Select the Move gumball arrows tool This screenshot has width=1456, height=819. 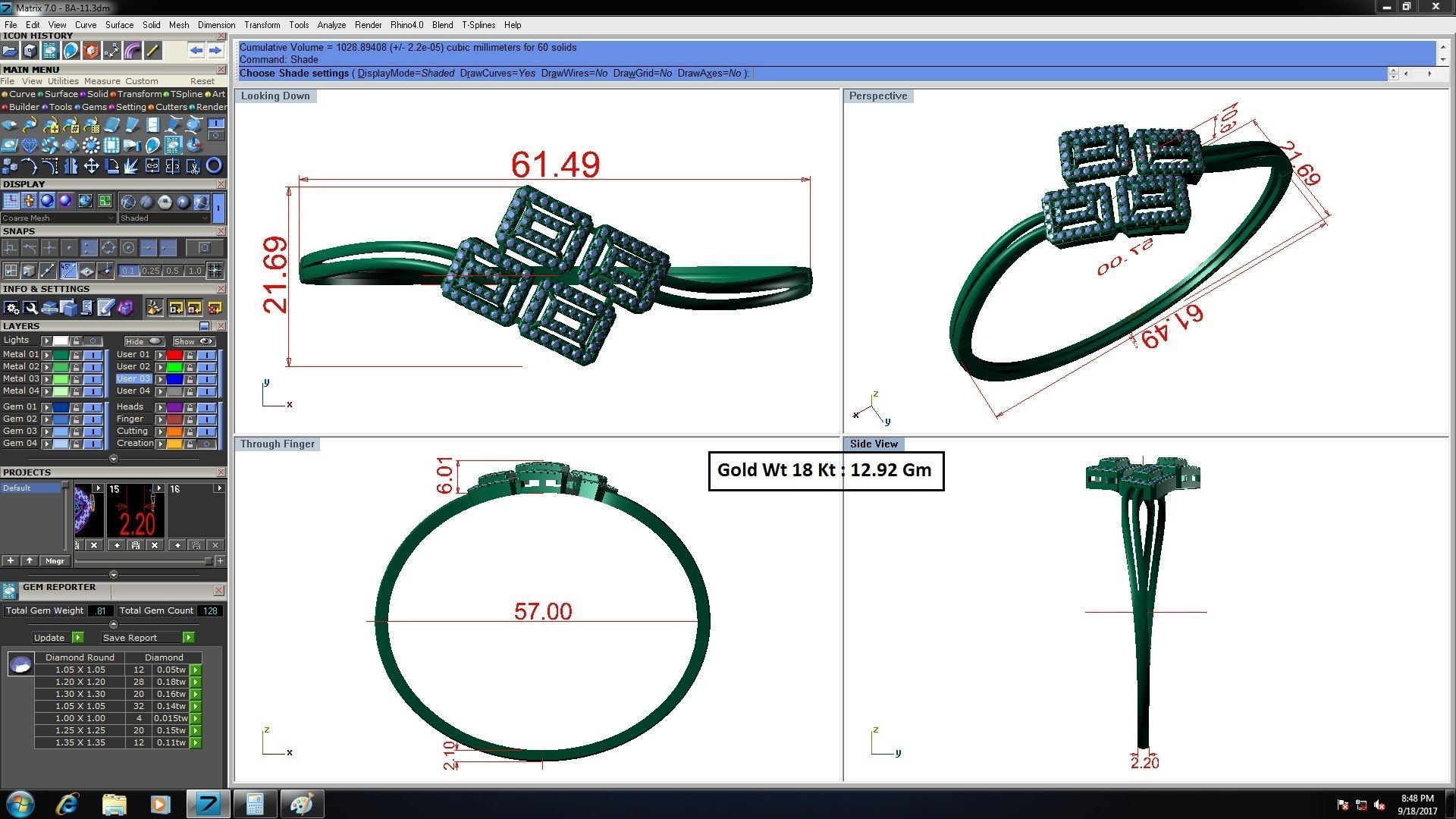point(91,166)
